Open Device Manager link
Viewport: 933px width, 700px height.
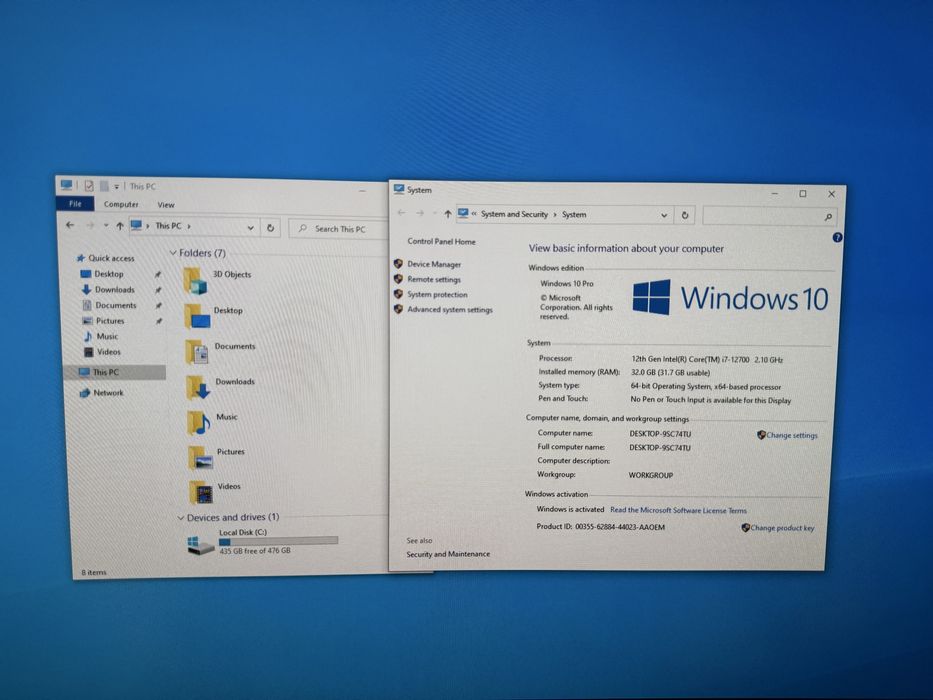434,264
